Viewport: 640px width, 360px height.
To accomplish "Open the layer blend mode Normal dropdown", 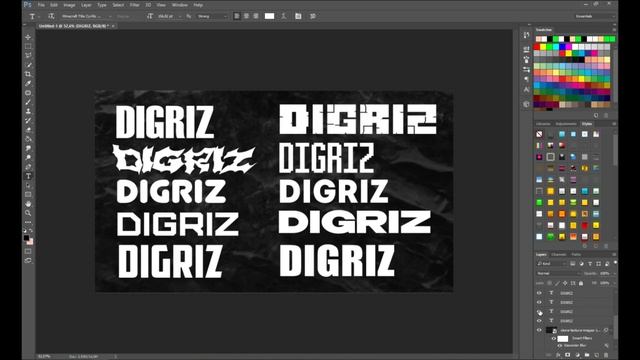I will [558, 273].
